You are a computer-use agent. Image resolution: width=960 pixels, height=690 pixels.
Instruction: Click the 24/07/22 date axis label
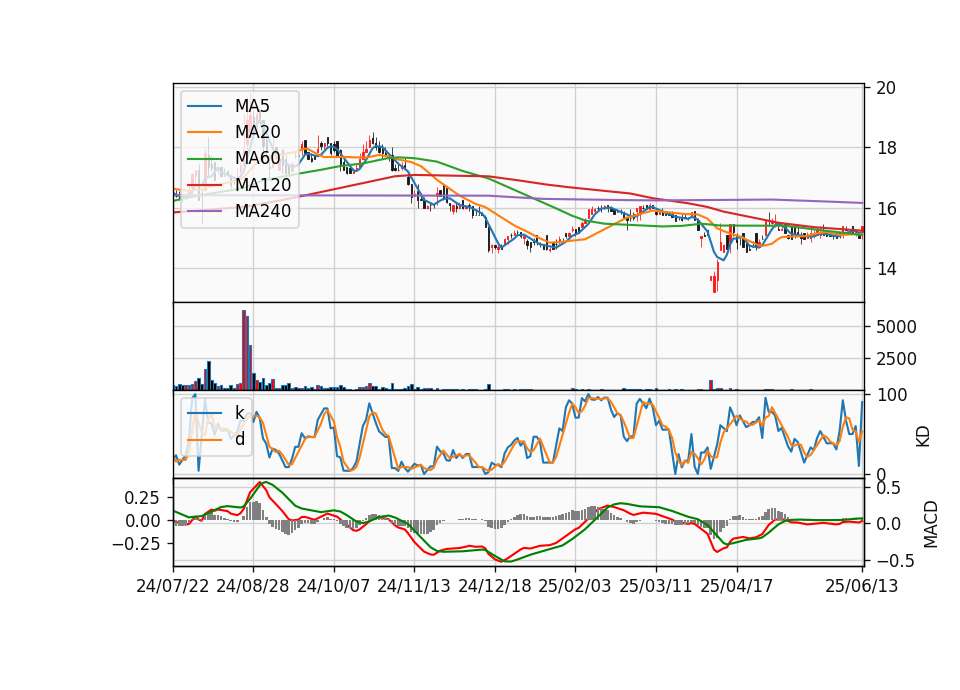173,586
